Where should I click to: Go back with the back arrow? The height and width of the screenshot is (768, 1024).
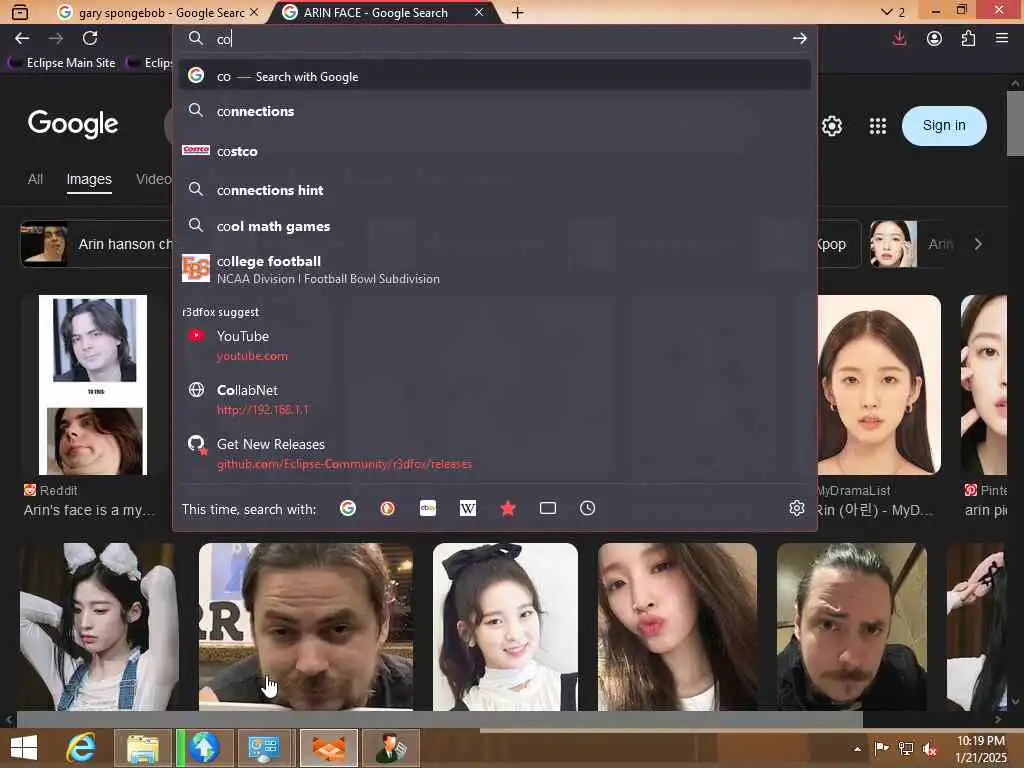(22, 39)
